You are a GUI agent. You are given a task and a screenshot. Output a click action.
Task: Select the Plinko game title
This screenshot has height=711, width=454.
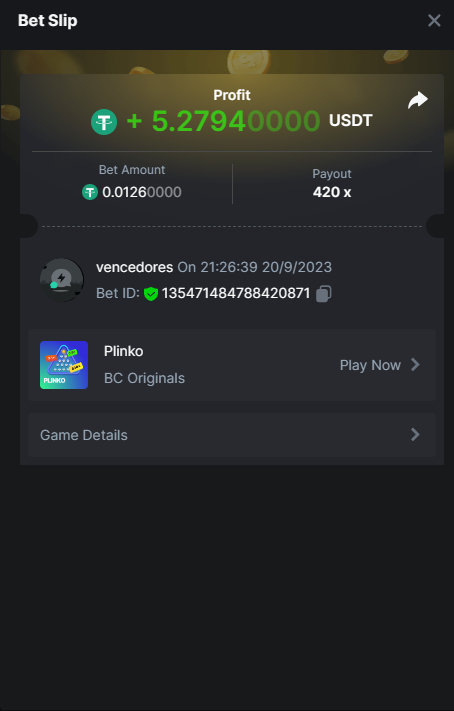pos(123,351)
